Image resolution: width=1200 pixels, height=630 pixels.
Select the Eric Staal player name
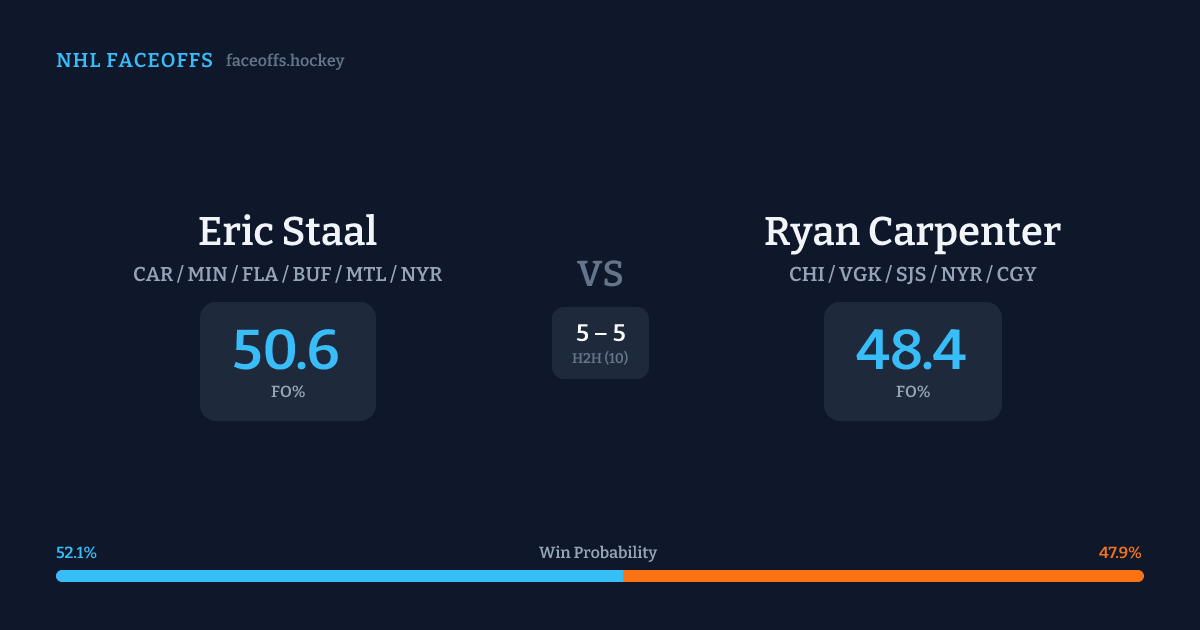pyautogui.click(x=287, y=231)
